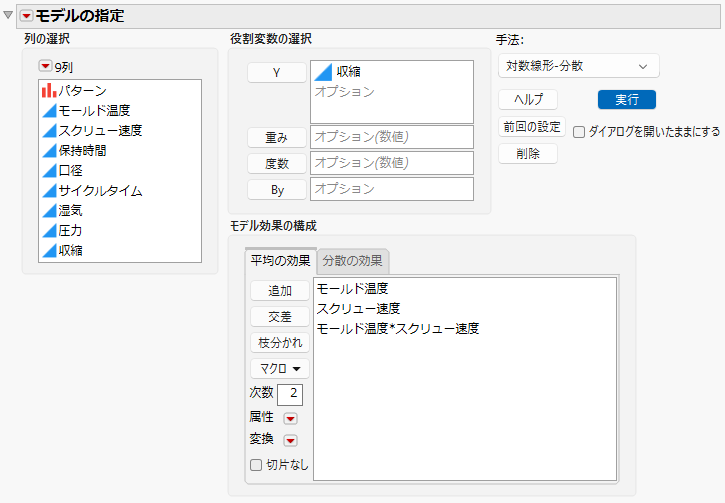Click the 度数 optional numeric field
The image size is (725, 503).
(x=392, y=163)
